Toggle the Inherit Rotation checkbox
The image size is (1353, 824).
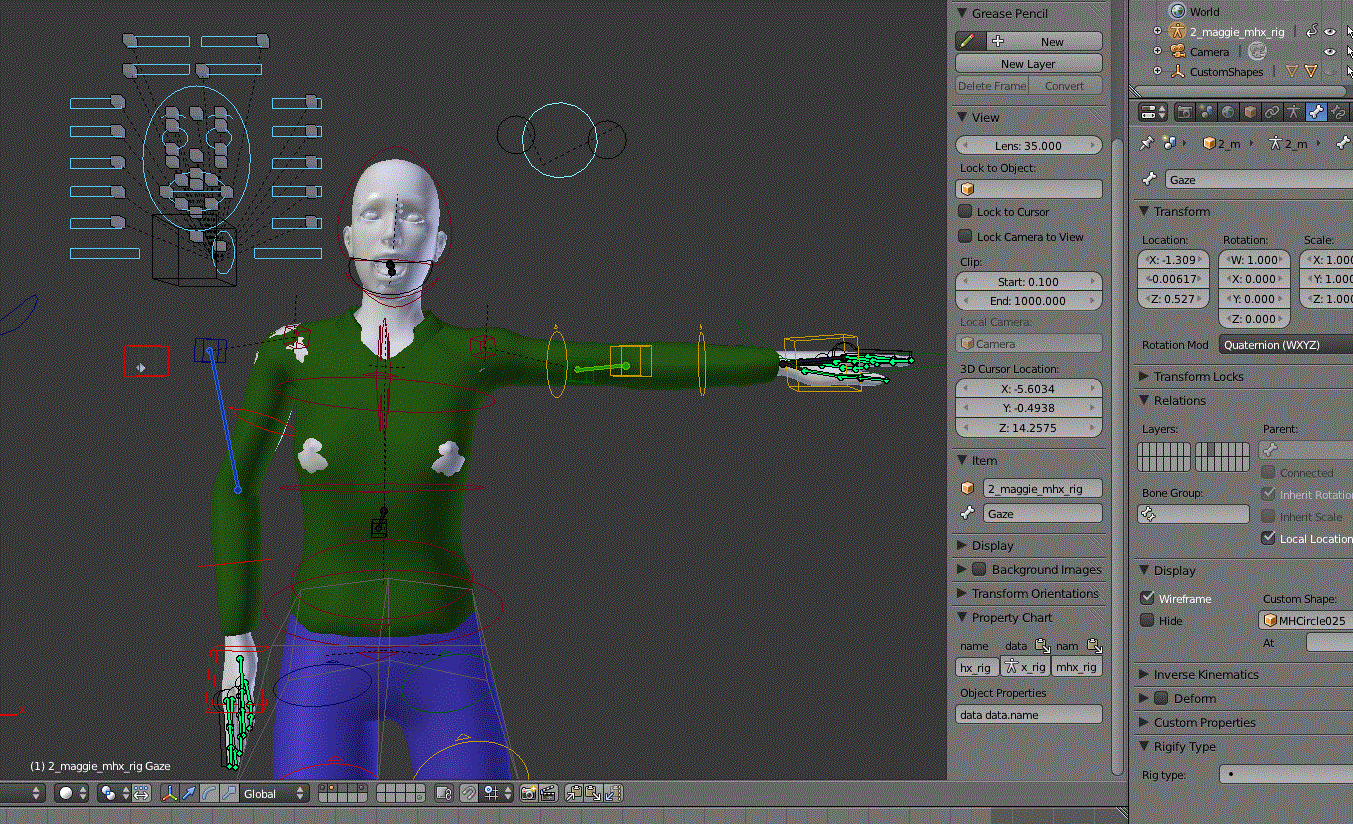click(x=1268, y=494)
